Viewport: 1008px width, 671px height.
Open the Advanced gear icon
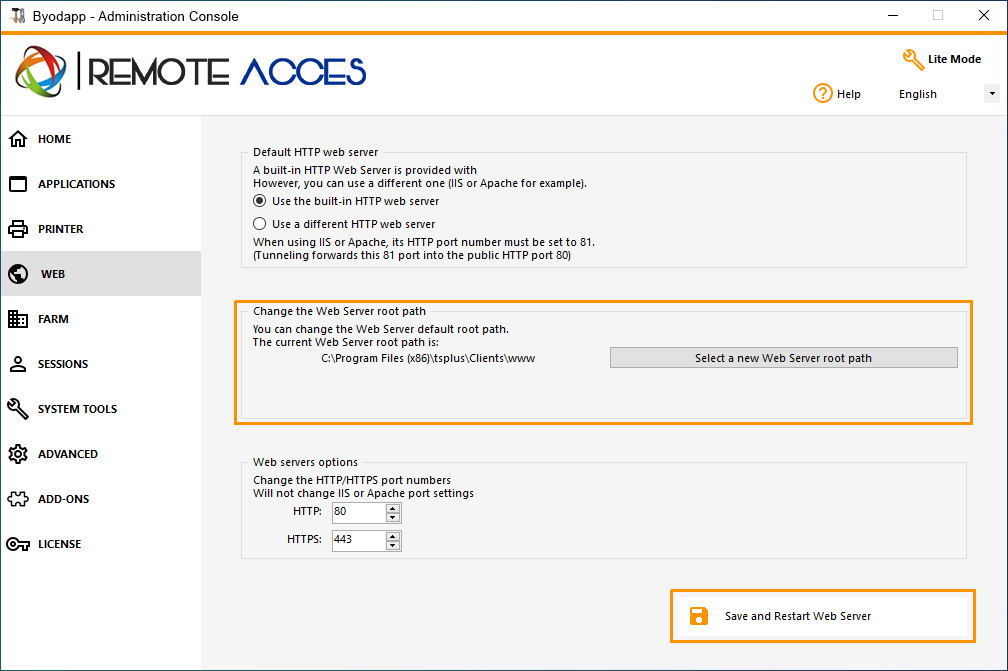tap(18, 454)
